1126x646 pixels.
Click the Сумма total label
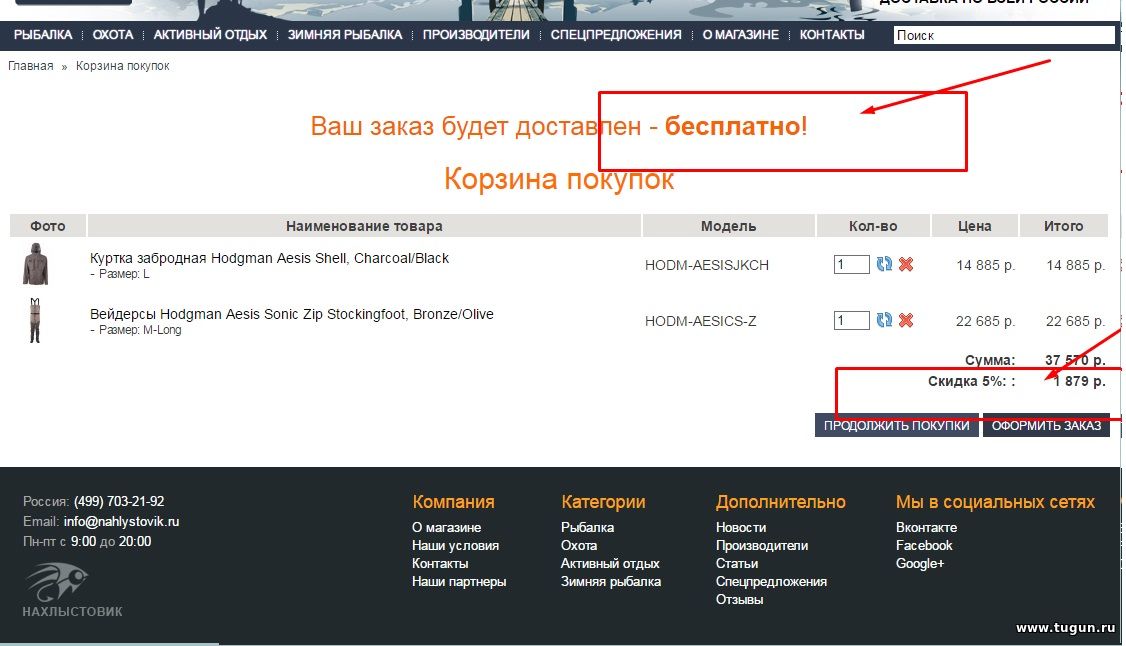[990, 360]
